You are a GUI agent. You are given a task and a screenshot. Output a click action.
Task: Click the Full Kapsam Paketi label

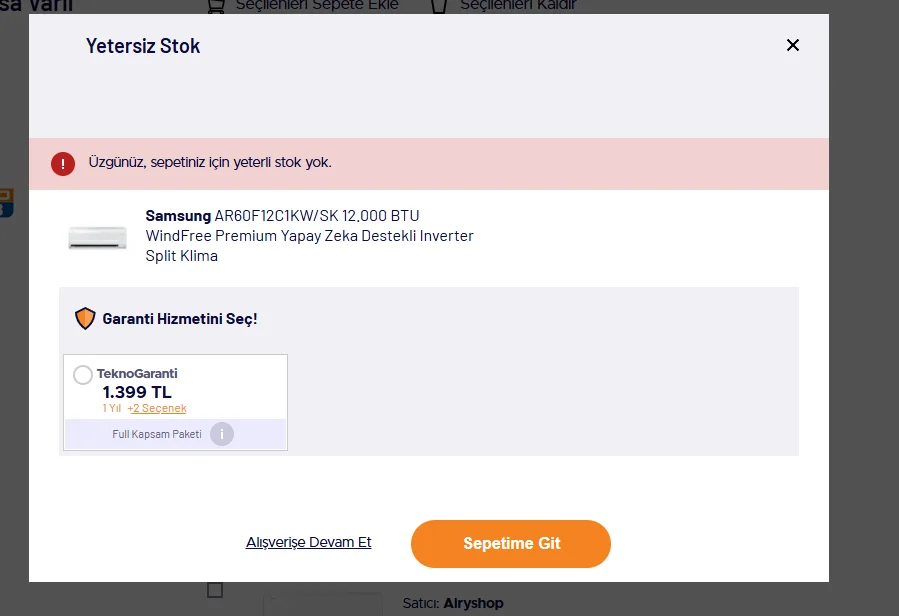(157, 434)
